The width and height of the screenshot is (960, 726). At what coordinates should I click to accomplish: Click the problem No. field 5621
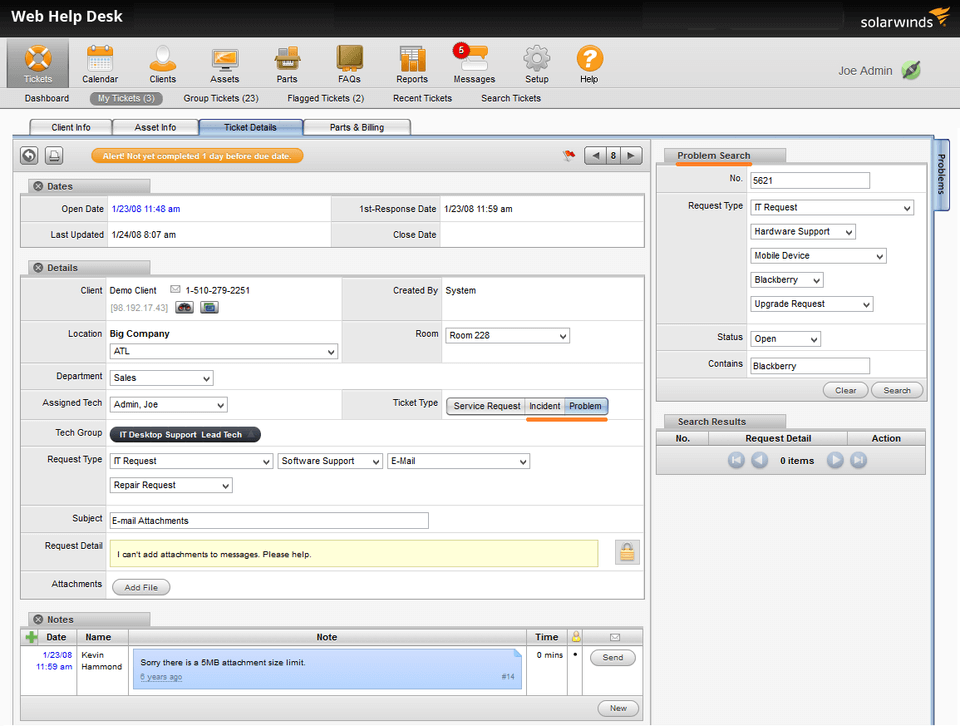pos(810,181)
